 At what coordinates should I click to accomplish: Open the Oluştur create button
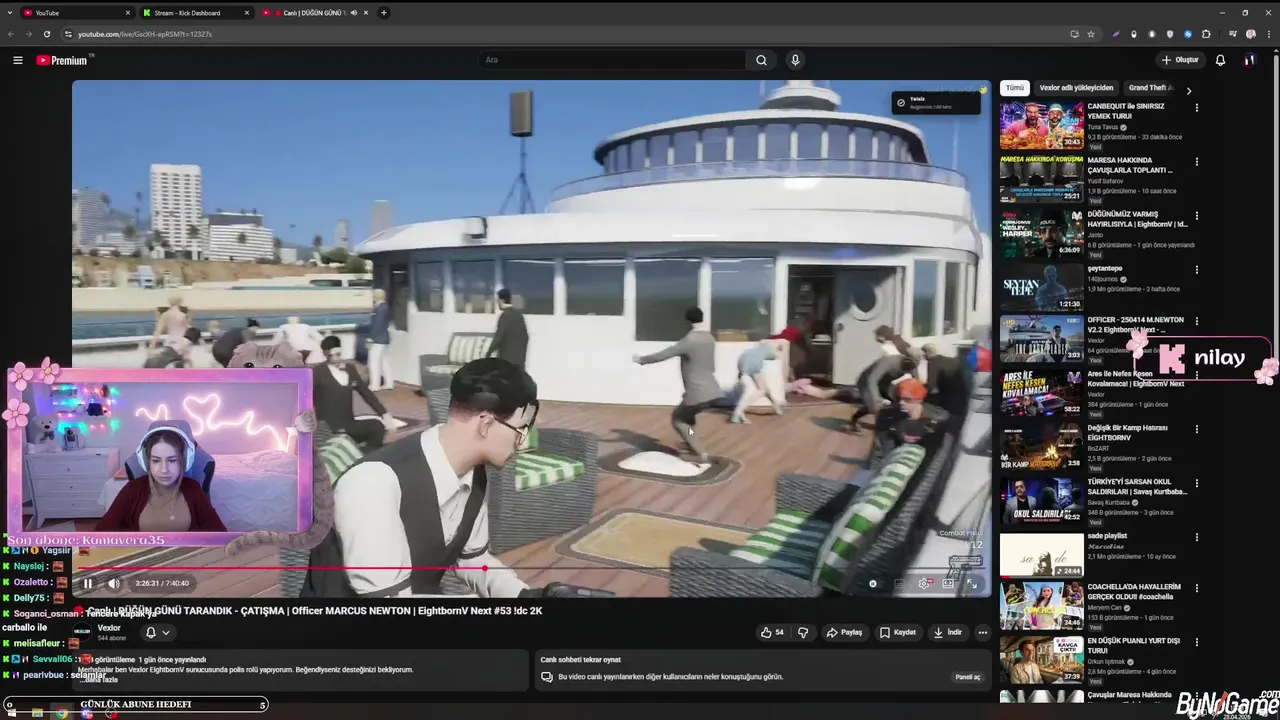click(1179, 60)
